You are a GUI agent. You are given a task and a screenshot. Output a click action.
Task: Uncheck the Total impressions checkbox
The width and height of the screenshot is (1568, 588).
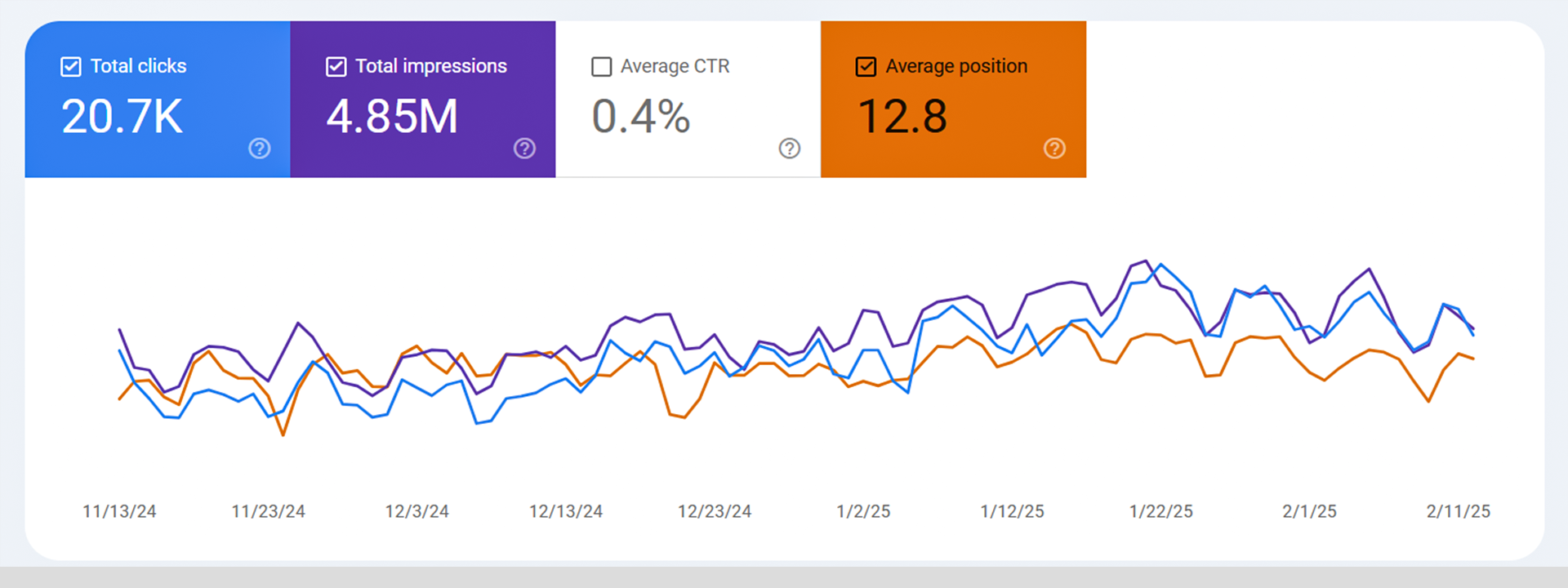click(x=336, y=67)
